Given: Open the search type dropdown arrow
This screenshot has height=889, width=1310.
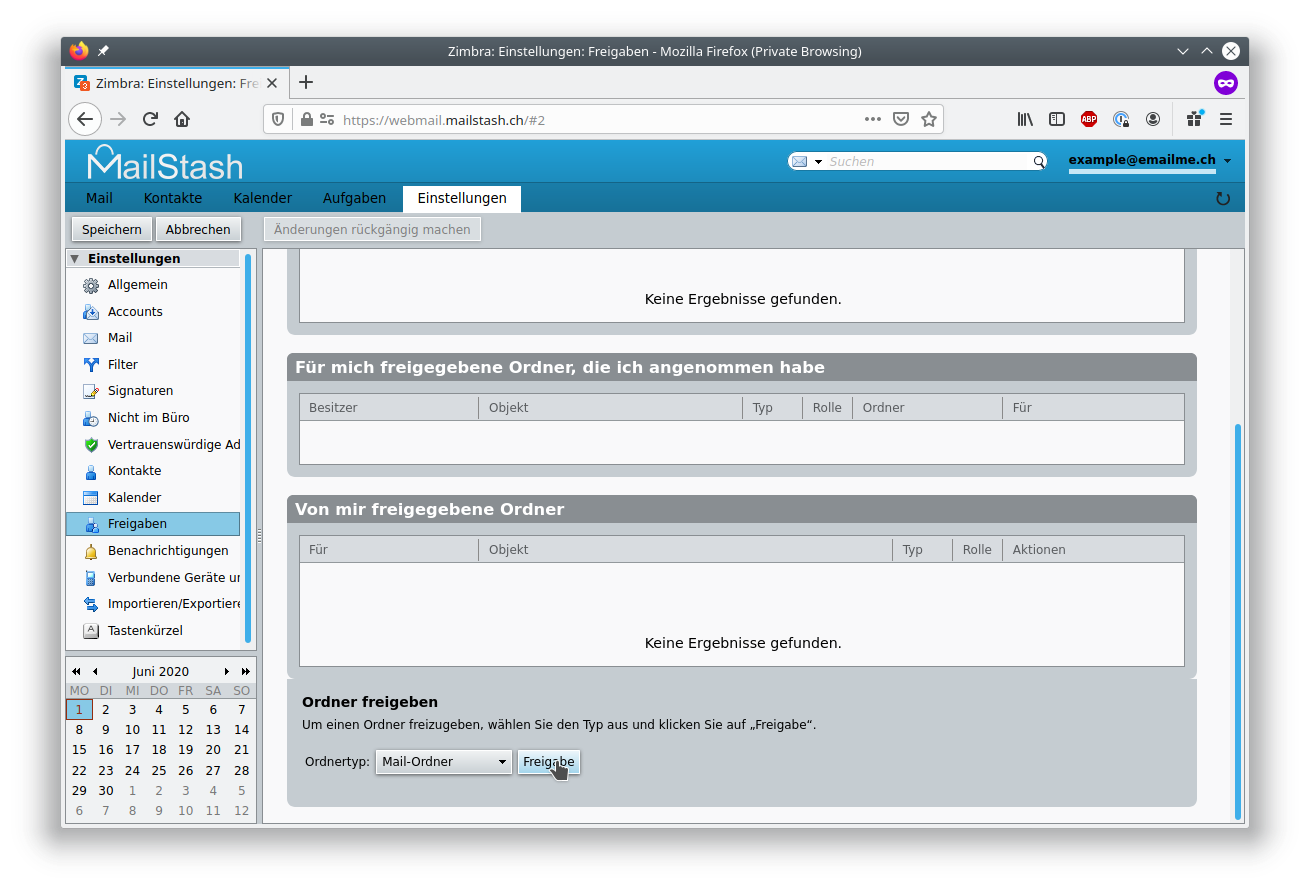Looking at the screenshot, I should click(818, 162).
